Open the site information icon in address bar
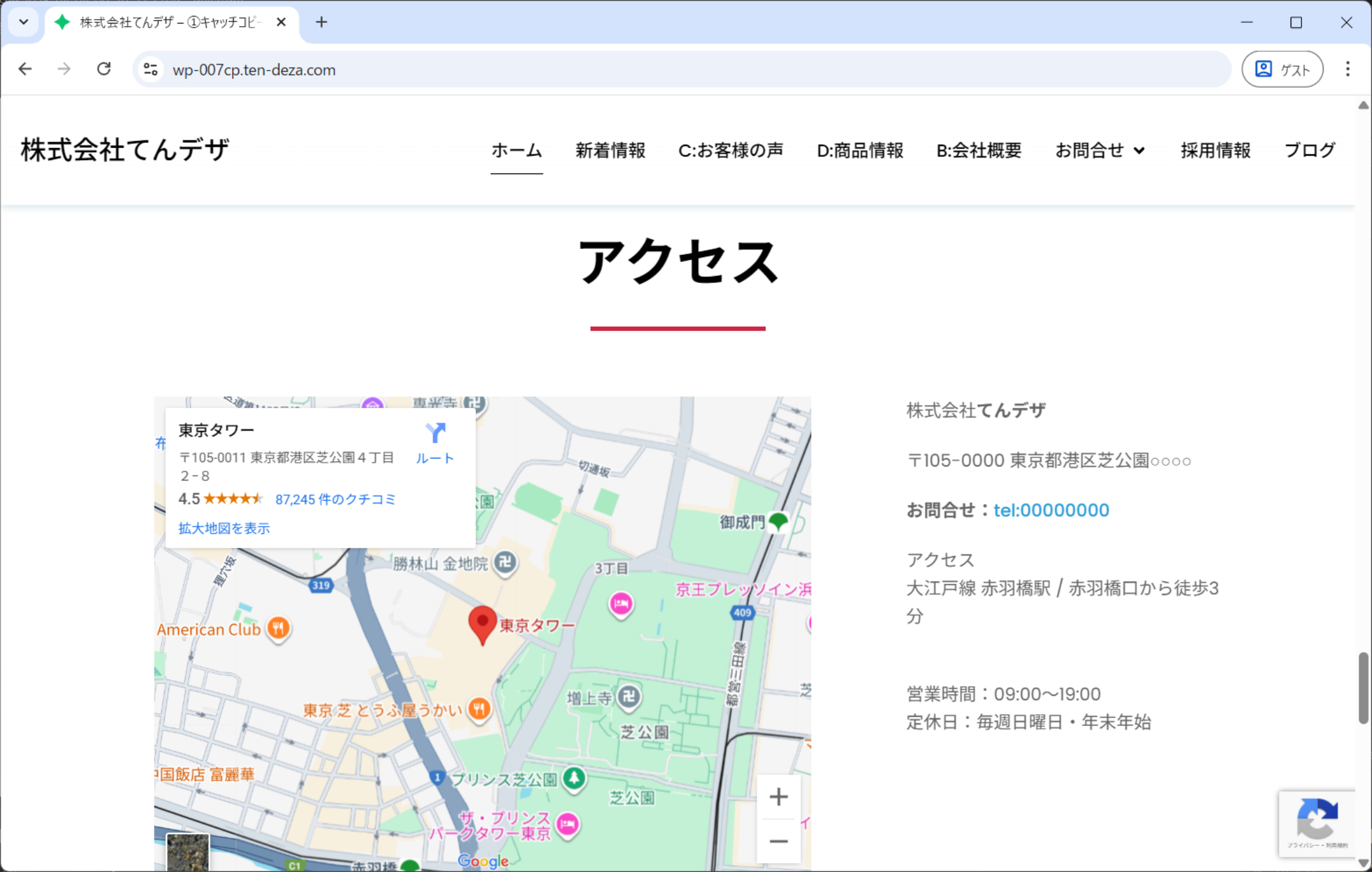This screenshot has width=1372, height=872. 151,69
